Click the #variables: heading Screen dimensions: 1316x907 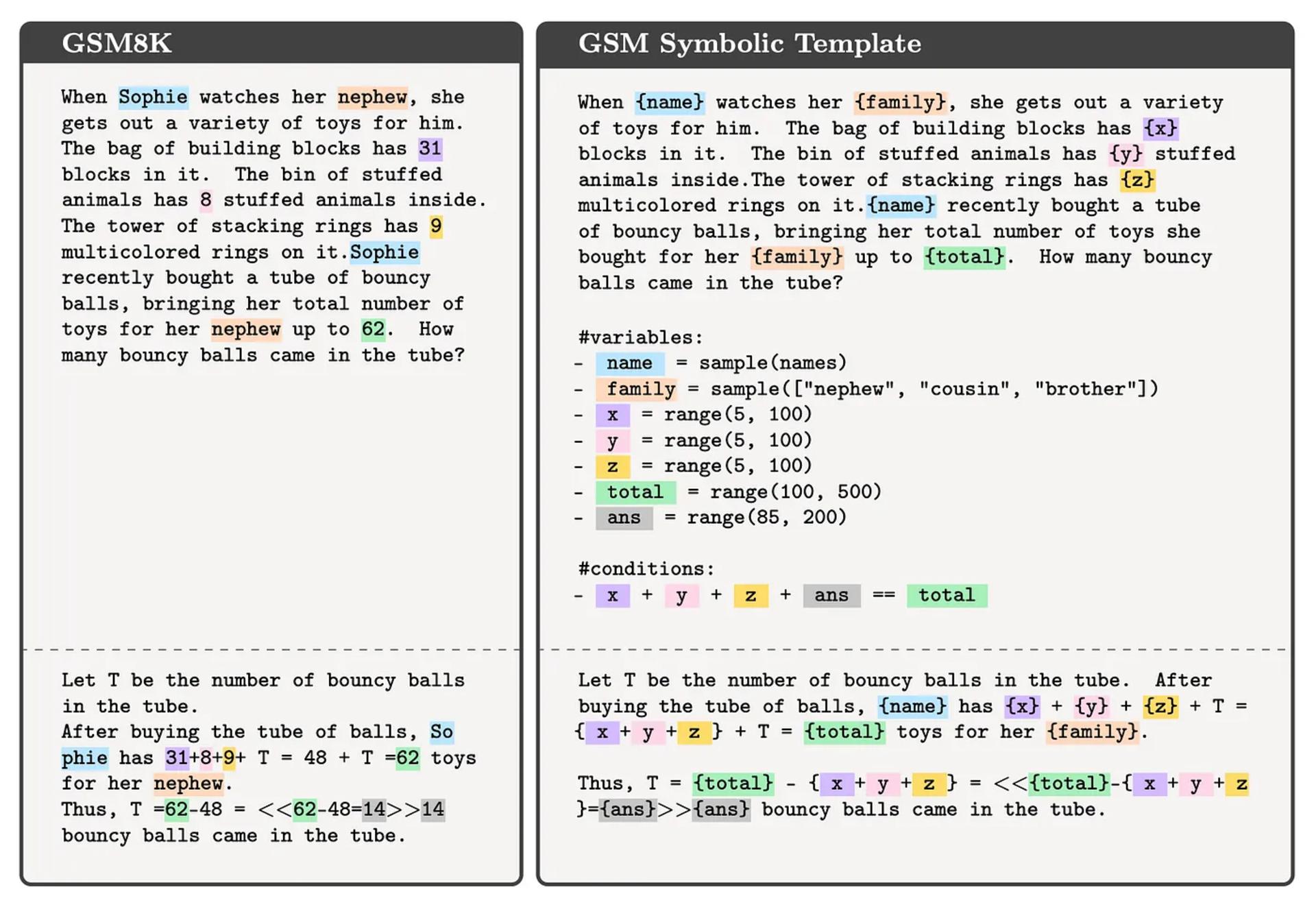(x=641, y=337)
